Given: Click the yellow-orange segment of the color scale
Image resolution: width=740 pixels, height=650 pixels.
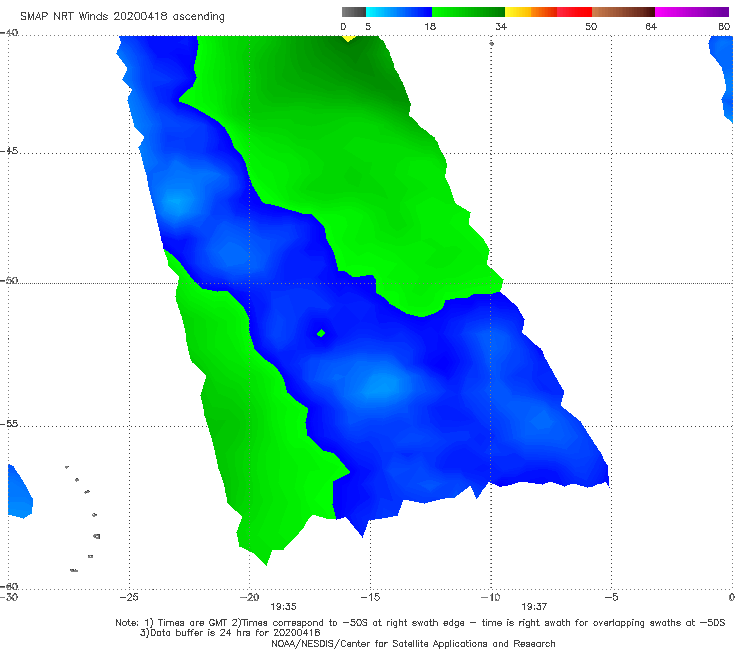Looking at the screenshot, I should coord(531,12).
